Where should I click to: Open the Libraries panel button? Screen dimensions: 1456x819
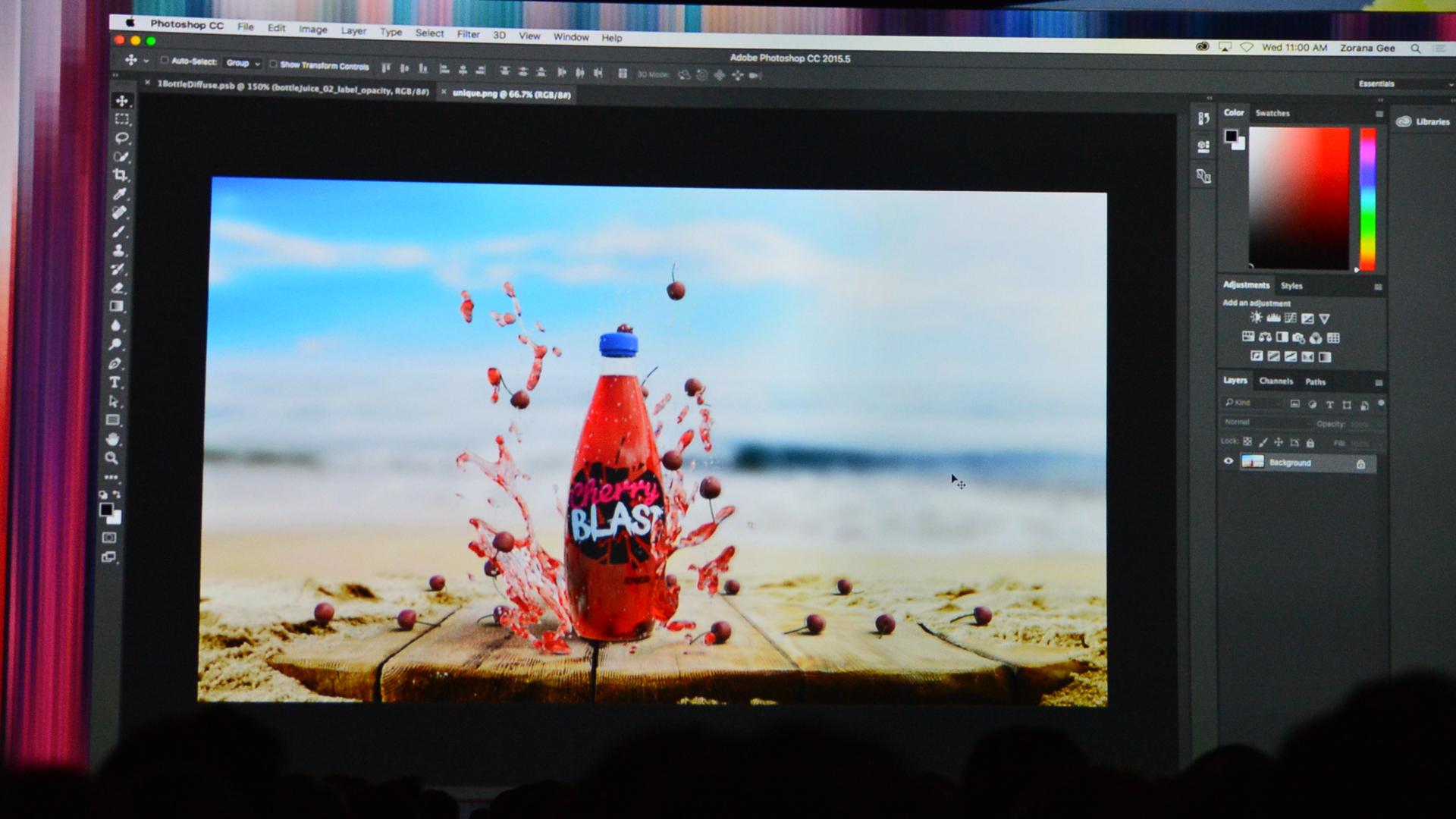tap(1423, 121)
